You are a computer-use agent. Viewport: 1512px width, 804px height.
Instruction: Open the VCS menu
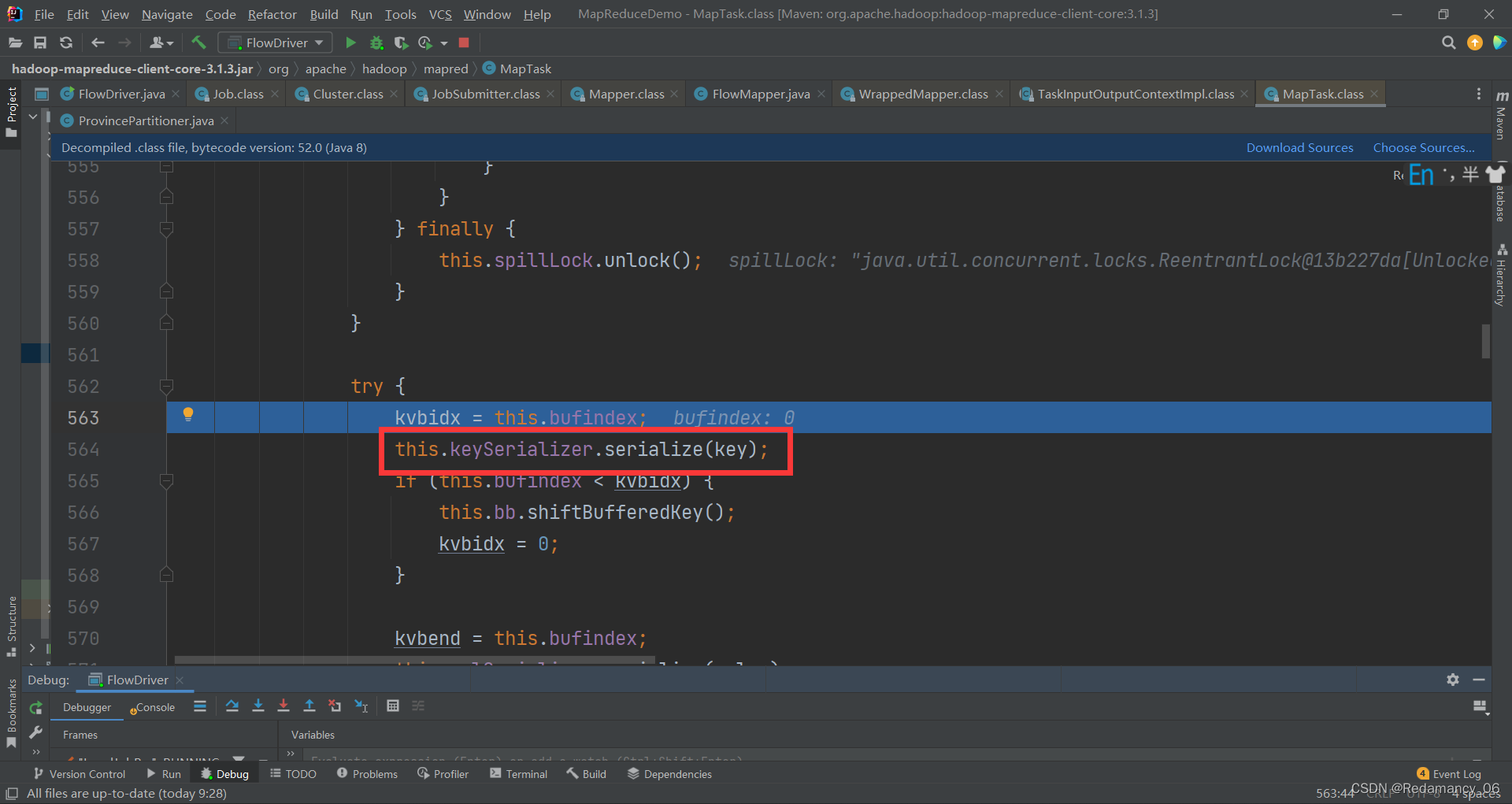coord(440,14)
